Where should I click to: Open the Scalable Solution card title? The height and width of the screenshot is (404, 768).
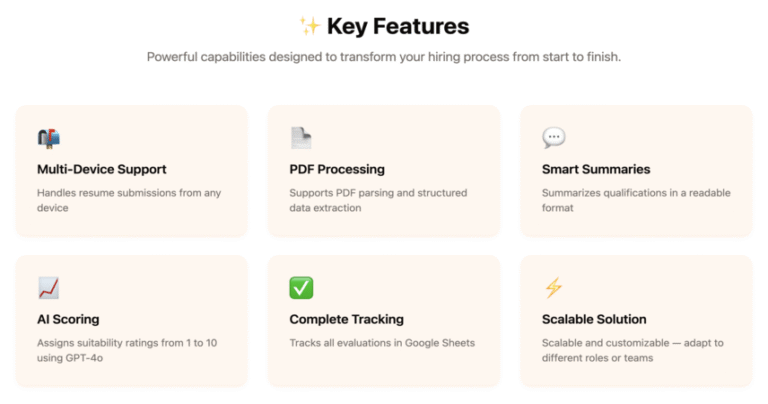(x=594, y=319)
